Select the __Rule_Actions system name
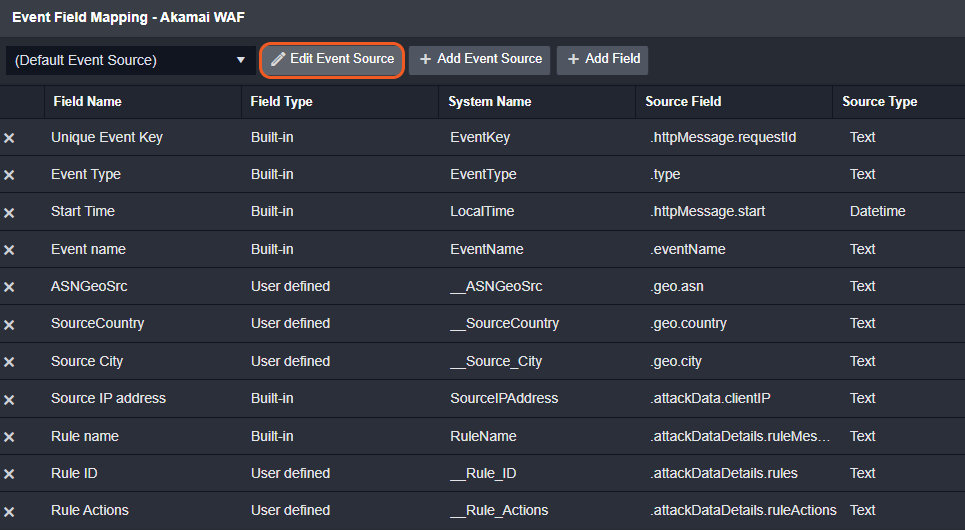This screenshot has width=965, height=530. click(x=499, y=510)
